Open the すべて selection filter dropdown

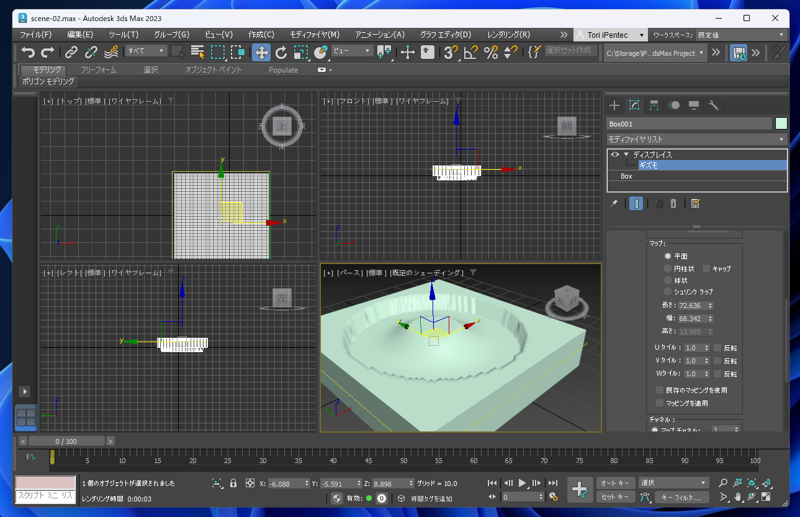coord(146,51)
